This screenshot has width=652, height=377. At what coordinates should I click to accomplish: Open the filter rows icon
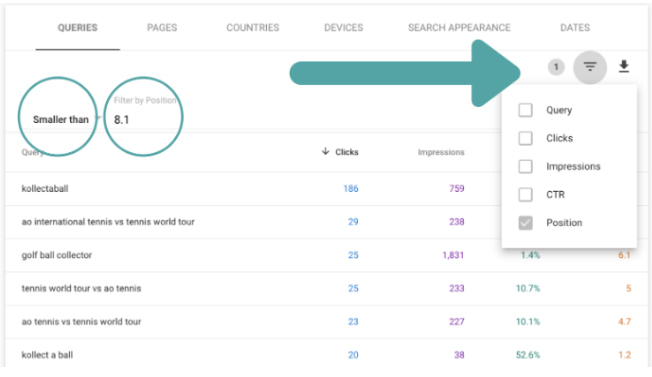pyautogui.click(x=590, y=67)
